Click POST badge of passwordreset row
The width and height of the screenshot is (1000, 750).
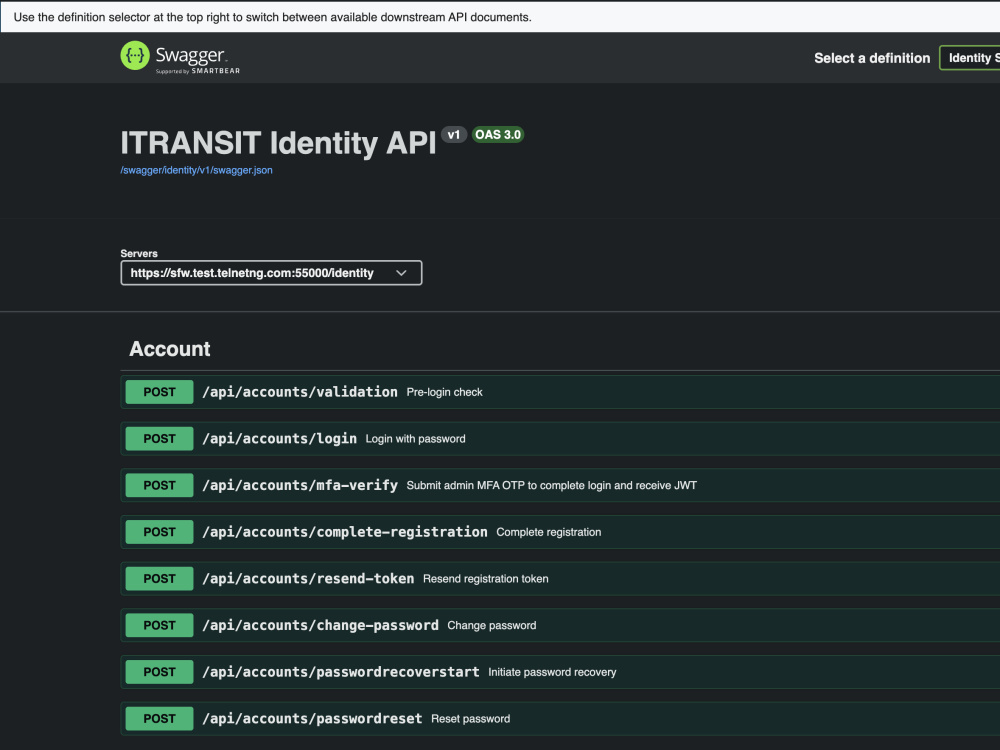coord(159,719)
